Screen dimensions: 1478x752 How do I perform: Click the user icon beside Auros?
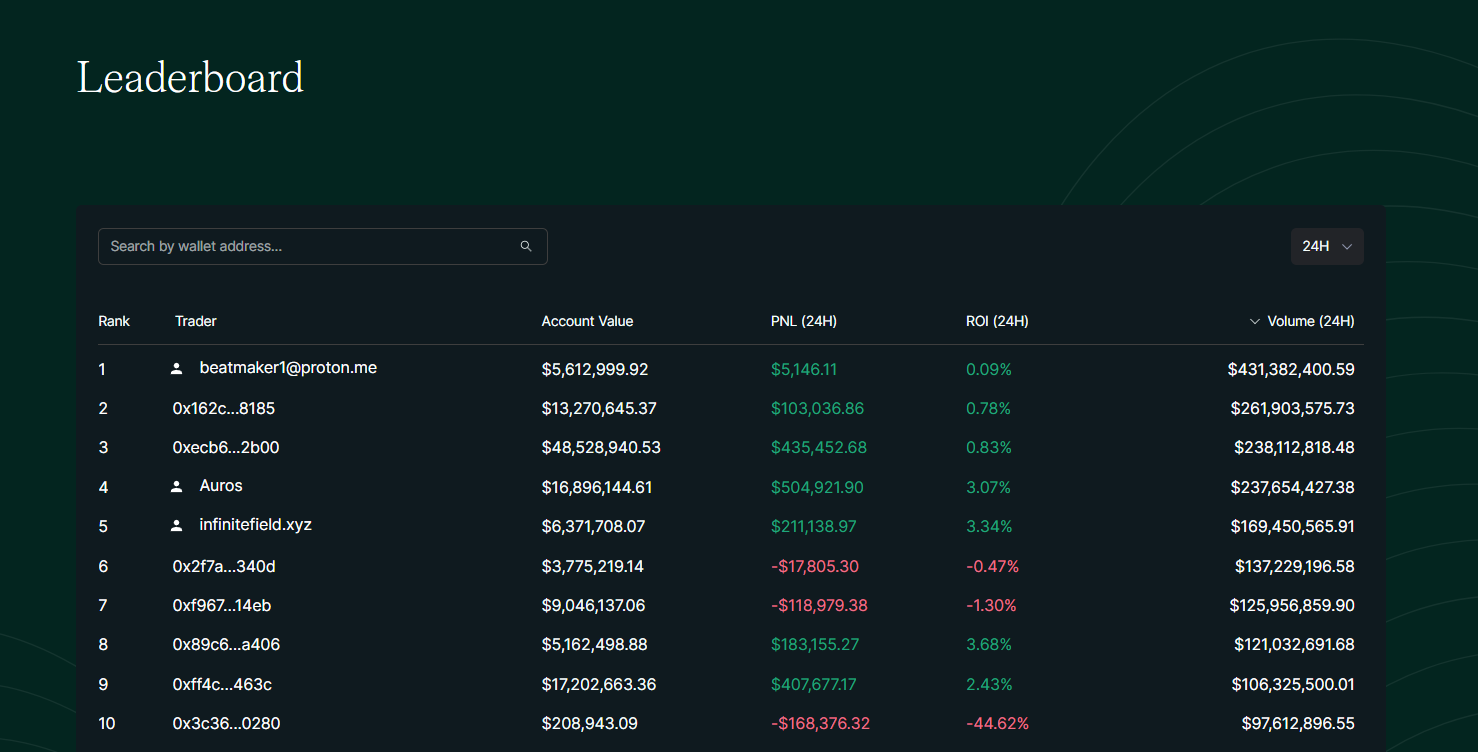[x=177, y=486]
